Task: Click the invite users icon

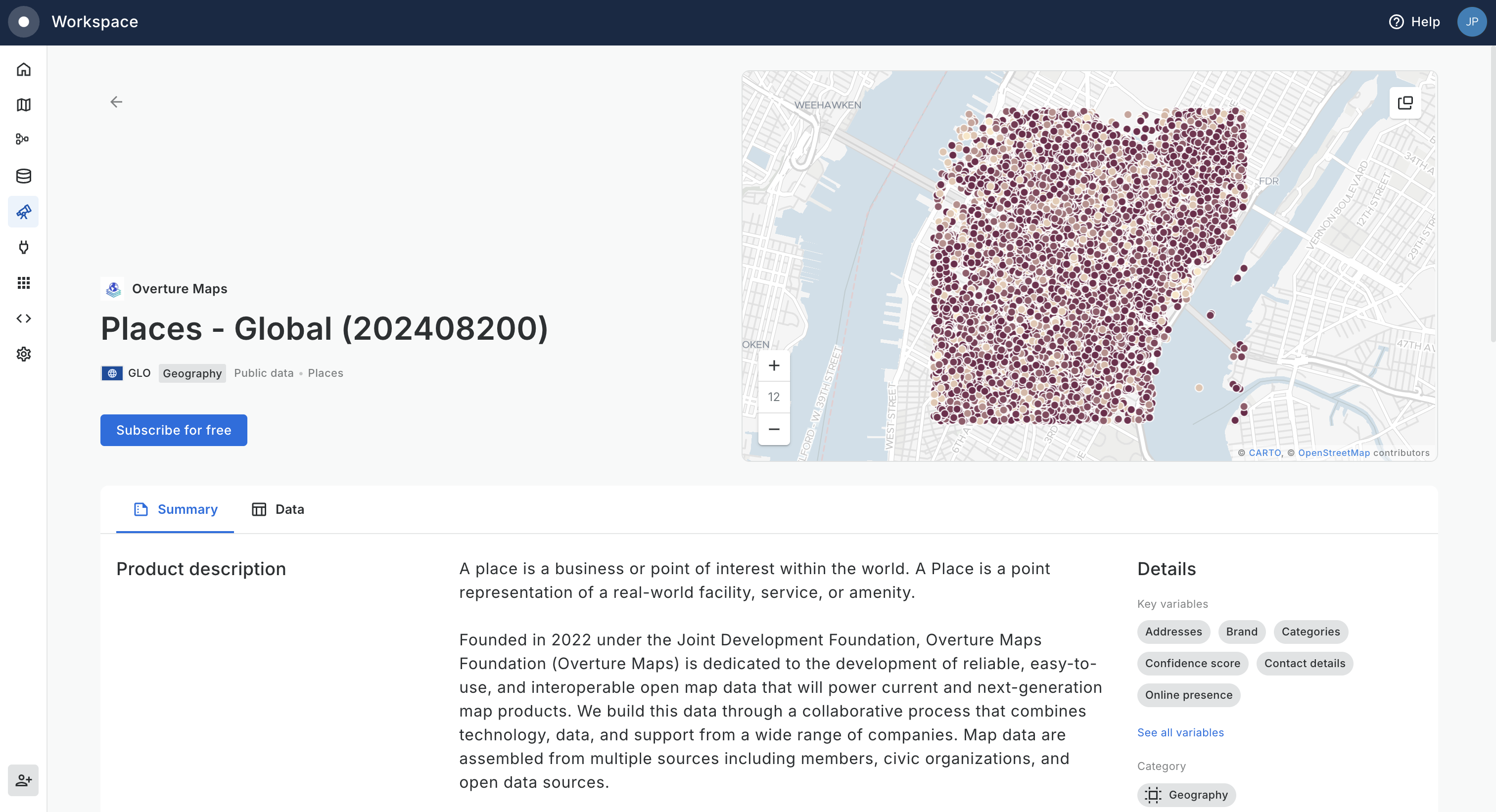Action: pos(23,780)
